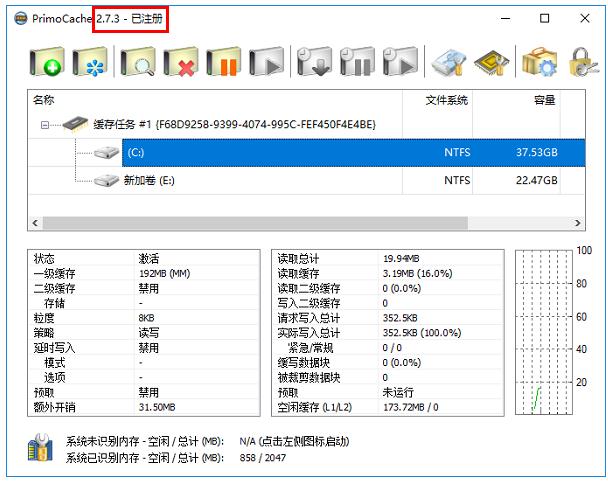Click the volume list's horizontal scrollbar right arrow
Viewport: 608px width, 481px height.
579,223
